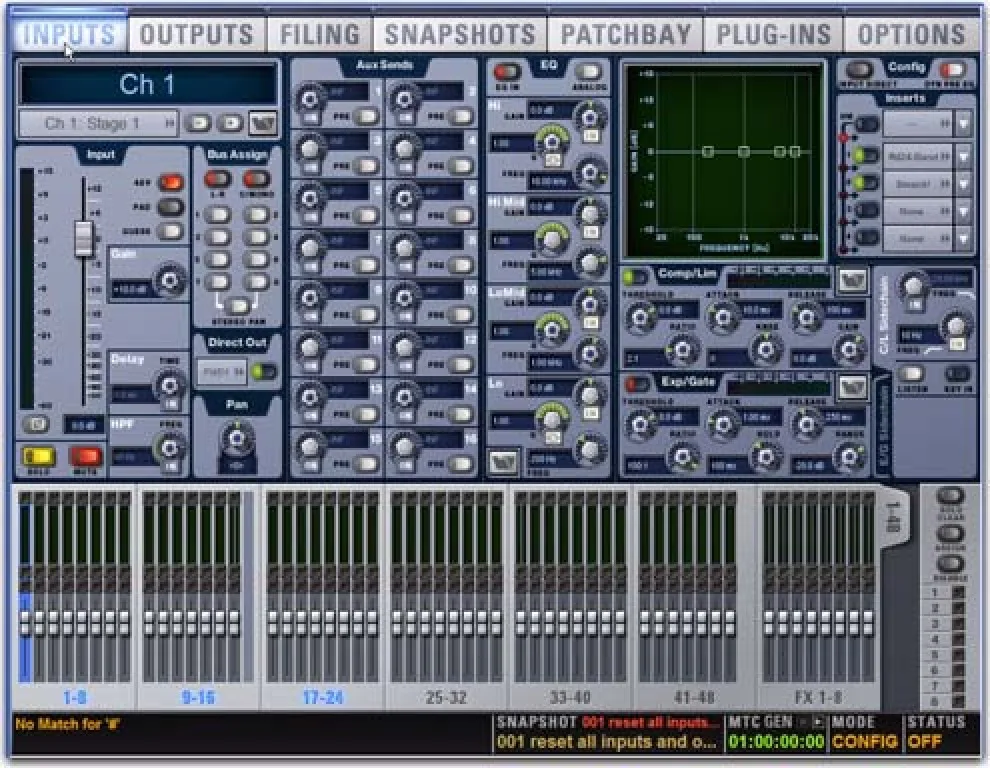Click the compressor Threshold knob
The width and height of the screenshot is (990, 768).
tap(640, 317)
